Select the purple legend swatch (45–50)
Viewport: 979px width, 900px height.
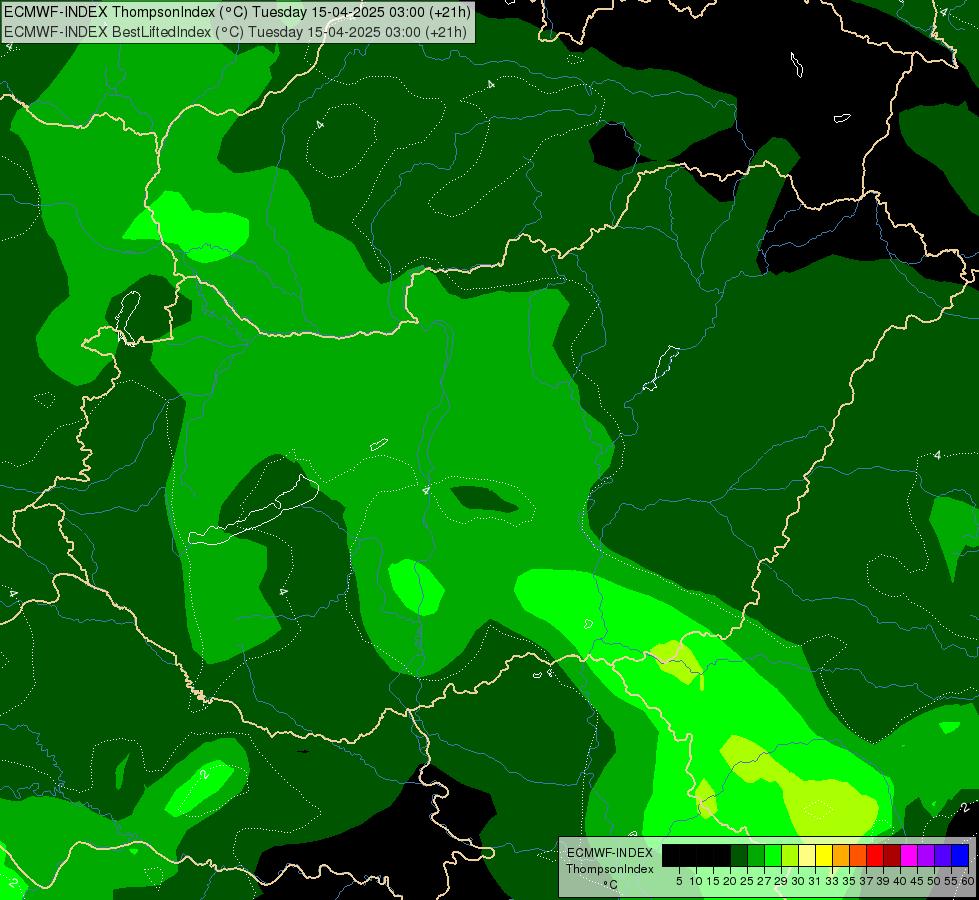click(926, 855)
